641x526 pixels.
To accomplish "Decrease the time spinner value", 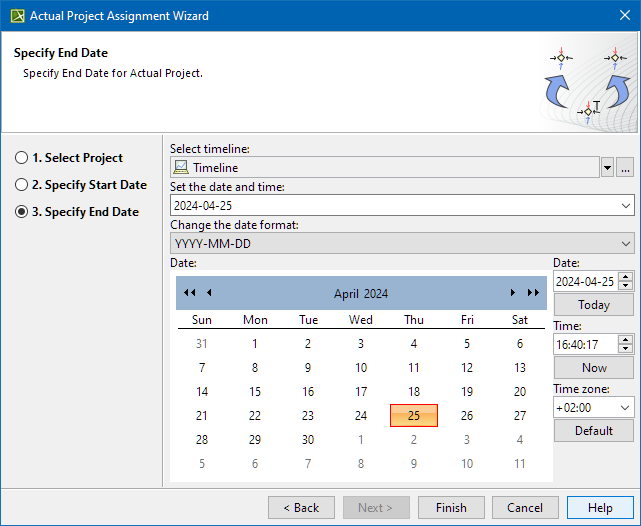I will point(626,349).
